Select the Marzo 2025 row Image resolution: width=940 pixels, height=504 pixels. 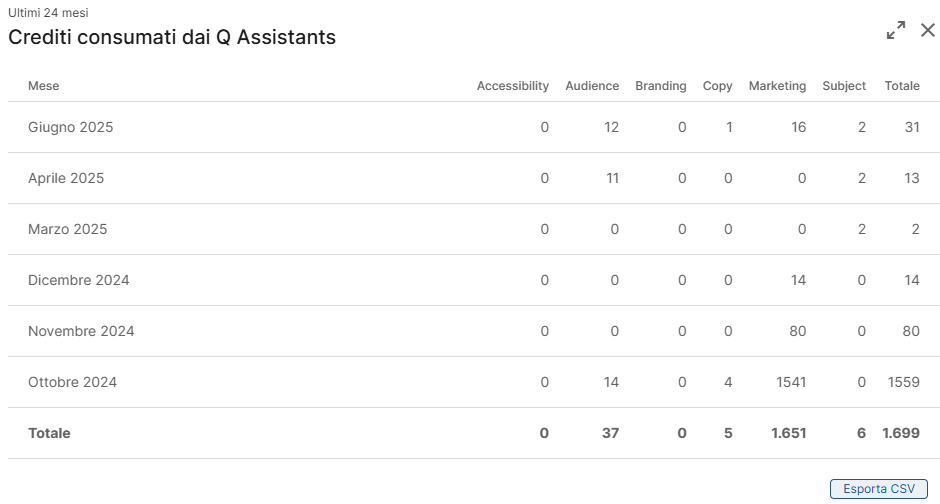474,229
